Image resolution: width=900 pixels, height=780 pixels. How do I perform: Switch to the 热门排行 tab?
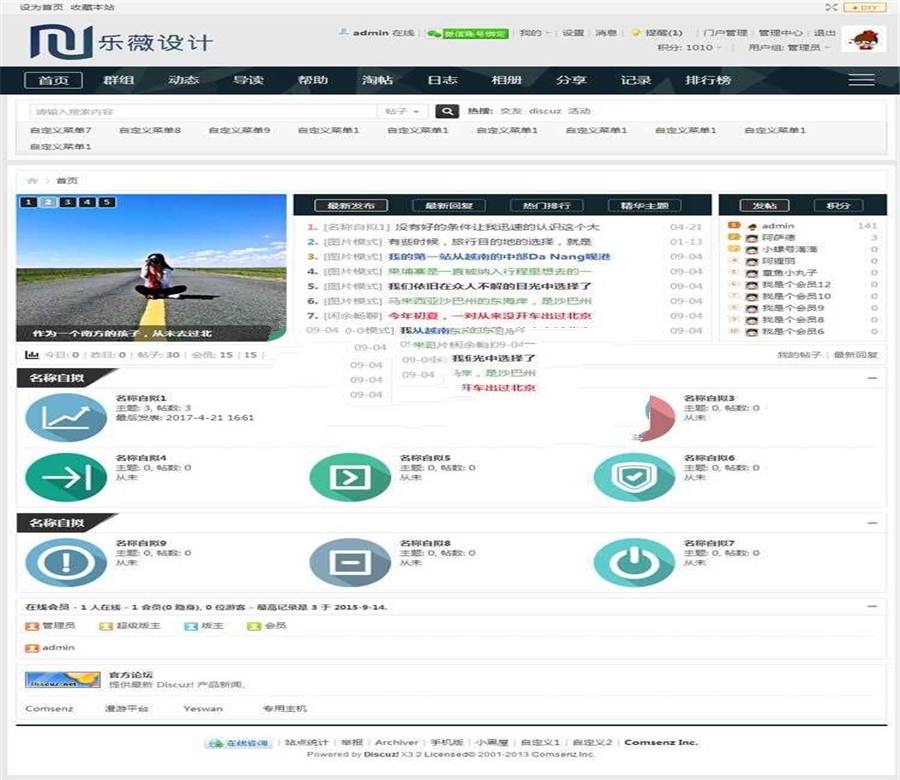click(x=546, y=205)
